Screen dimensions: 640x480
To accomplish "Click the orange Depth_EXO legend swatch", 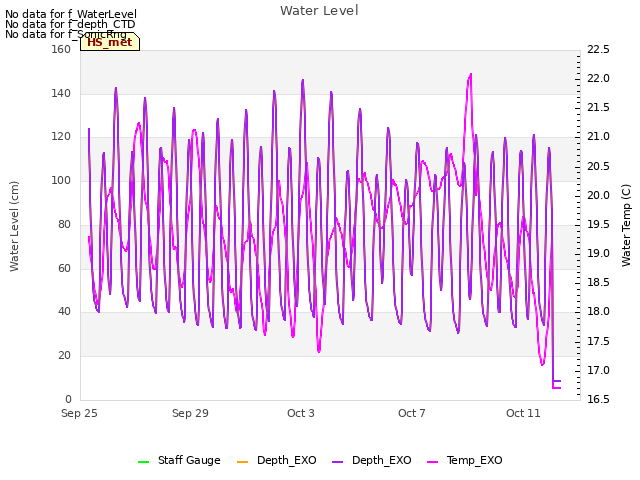I will point(242,462).
